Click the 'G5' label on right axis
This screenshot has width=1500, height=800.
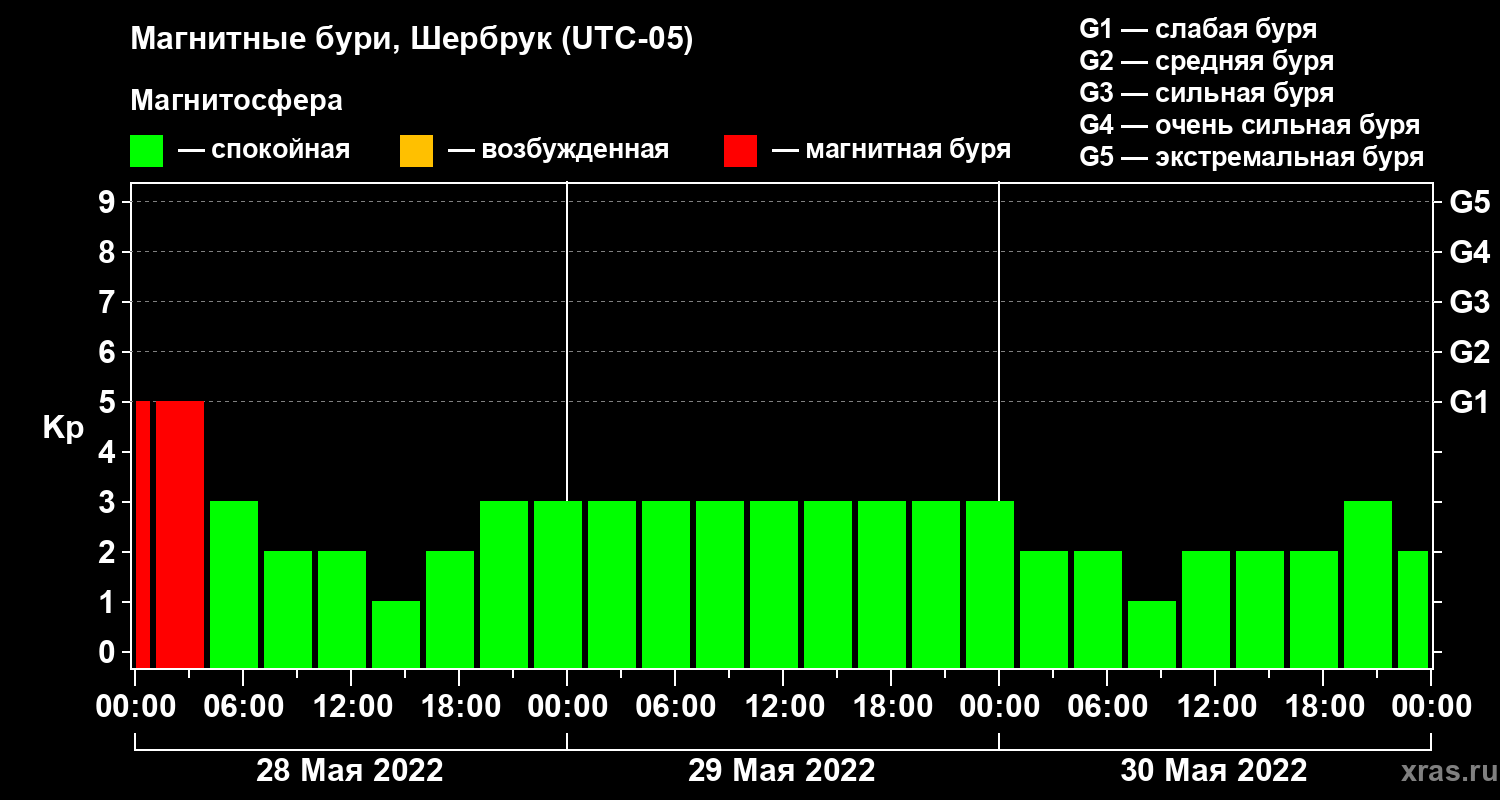coord(1469,203)
